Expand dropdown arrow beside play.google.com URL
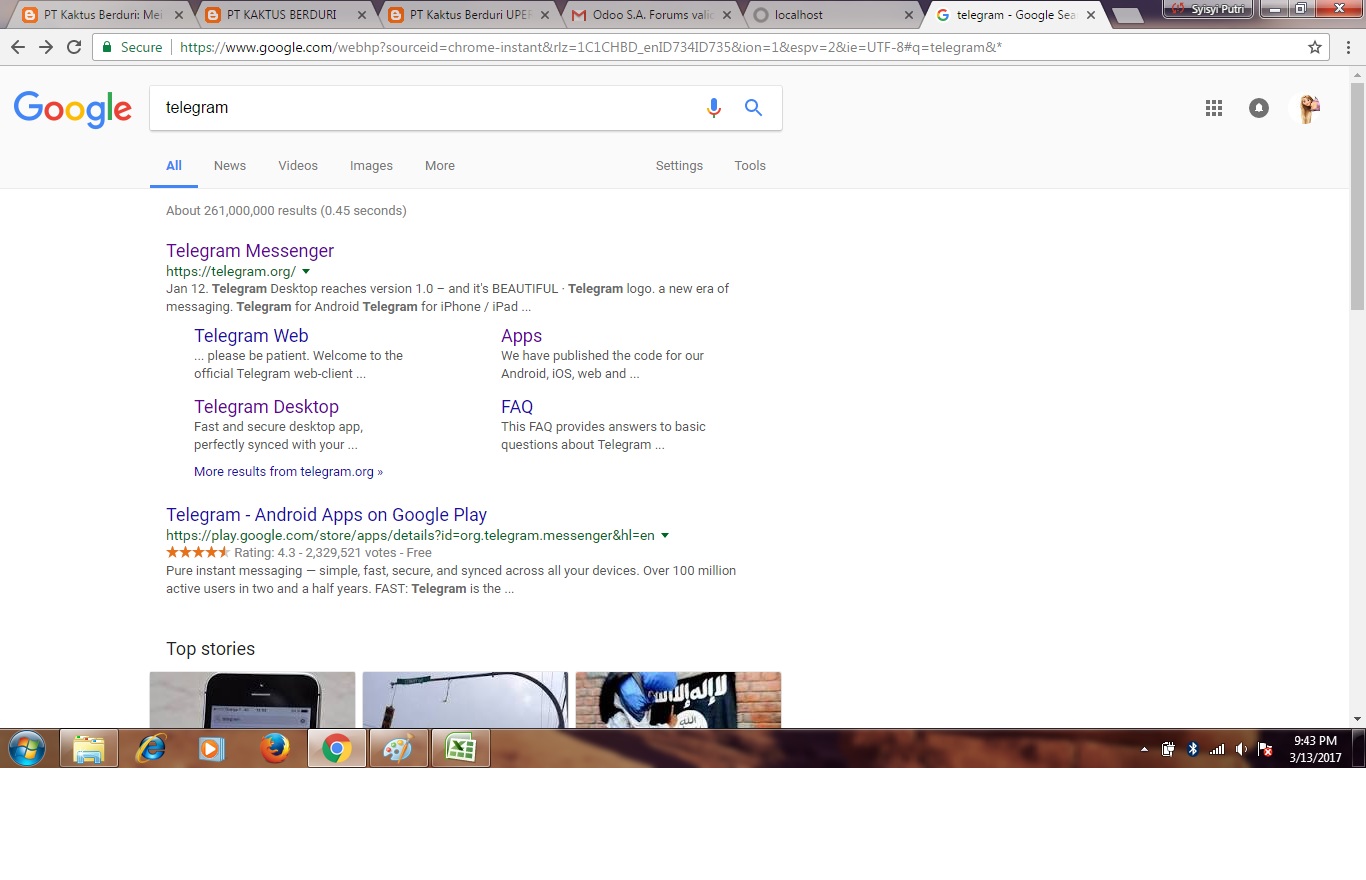Screen dimensions: 1366x880 point(665,535)
